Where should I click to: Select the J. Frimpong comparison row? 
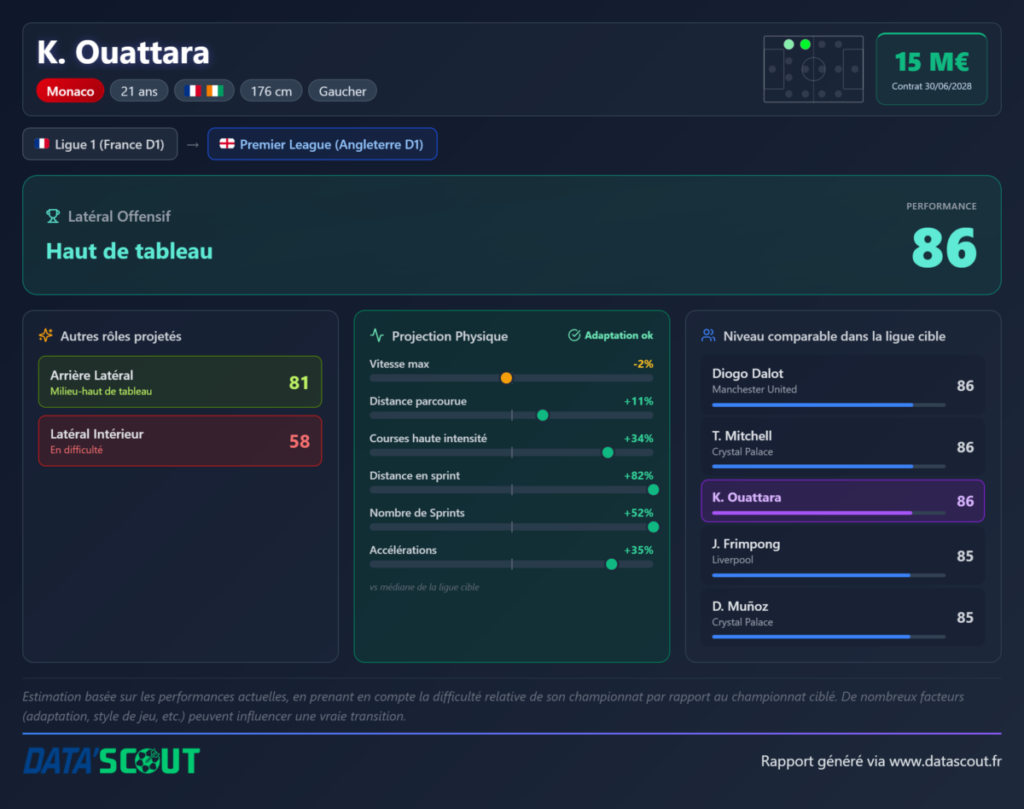pos(842,556)
